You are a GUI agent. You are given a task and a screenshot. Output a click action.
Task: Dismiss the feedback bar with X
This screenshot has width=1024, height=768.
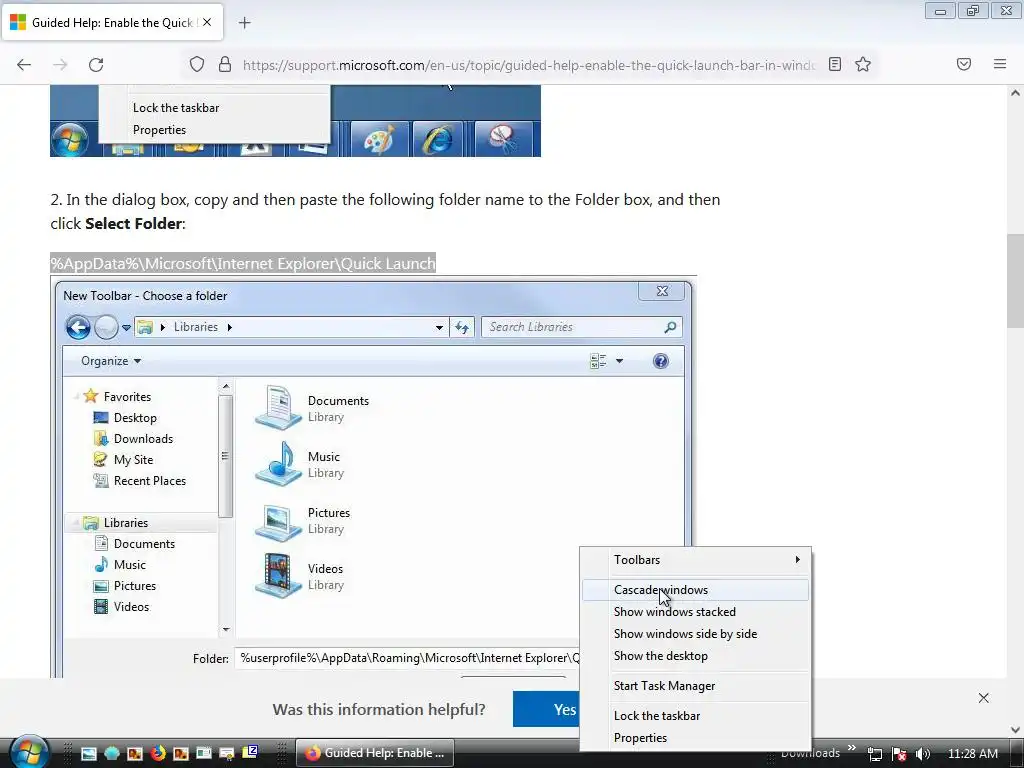pos(984,698)
